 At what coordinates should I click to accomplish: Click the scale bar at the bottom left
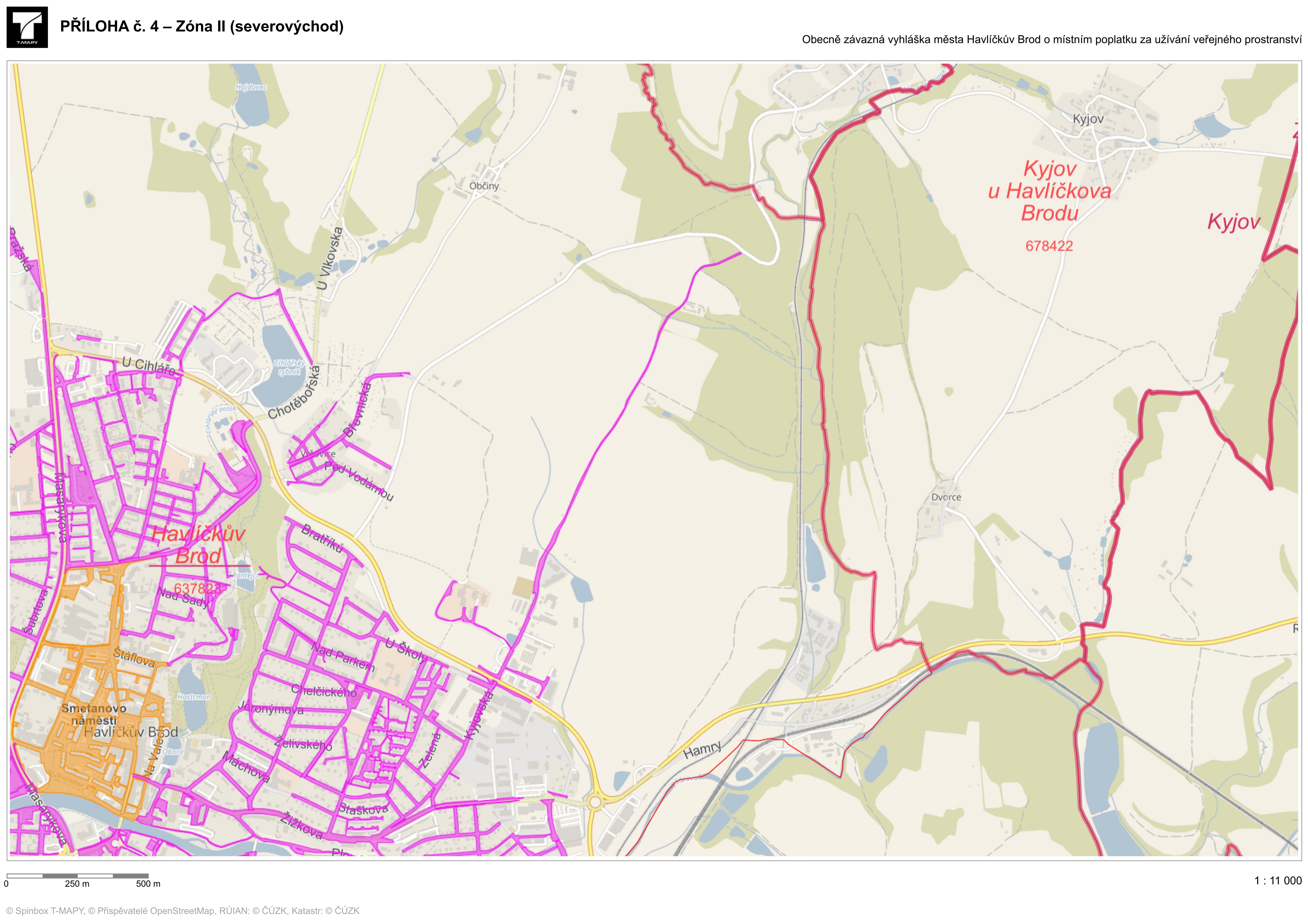click(x=77, y=876)
